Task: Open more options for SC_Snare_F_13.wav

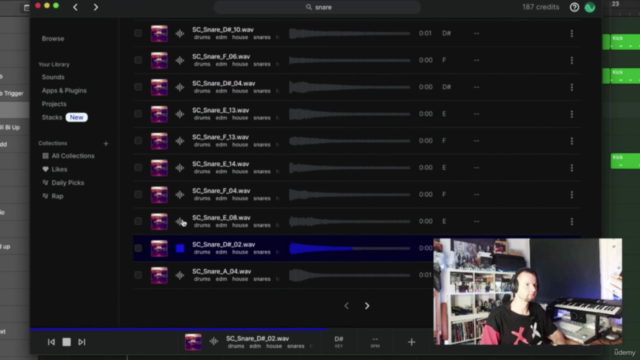Action: (571, 141)
